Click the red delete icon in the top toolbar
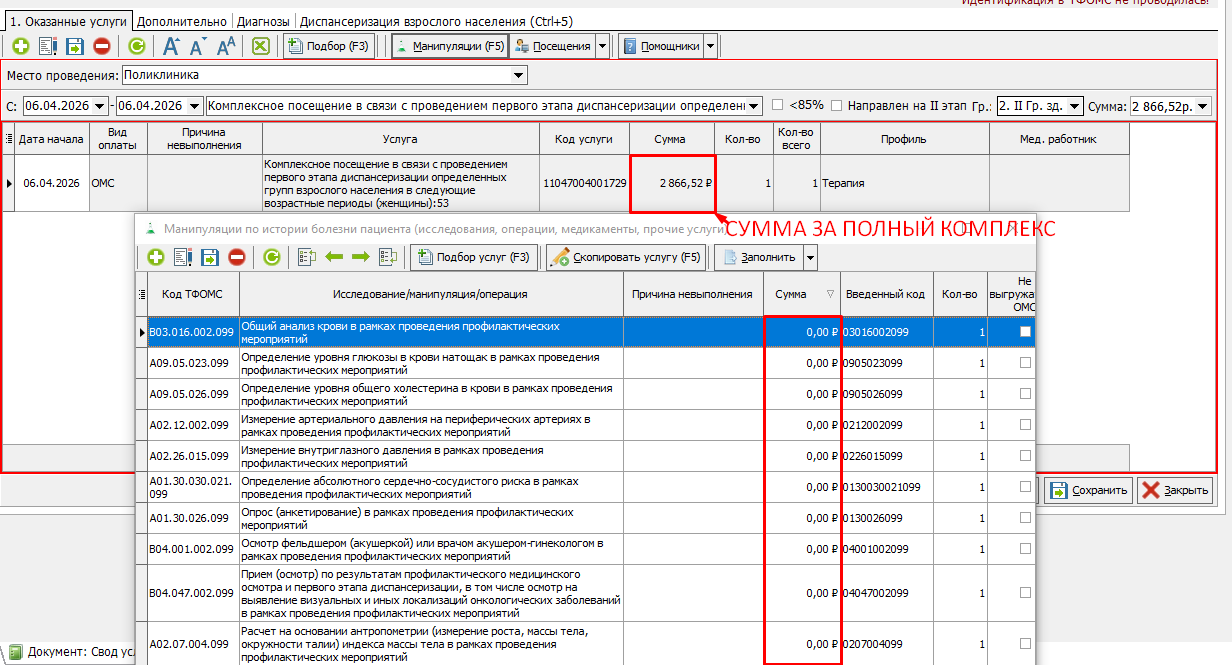This screenshot has height=665, width=1232. click(102, 46)
